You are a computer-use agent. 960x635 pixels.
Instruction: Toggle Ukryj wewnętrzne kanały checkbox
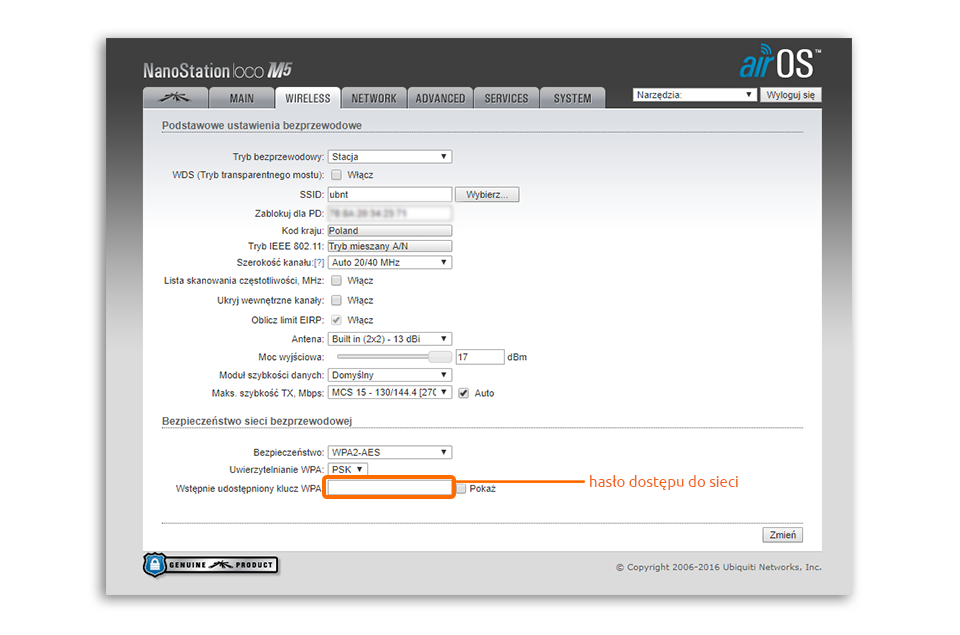coord(336,300)
